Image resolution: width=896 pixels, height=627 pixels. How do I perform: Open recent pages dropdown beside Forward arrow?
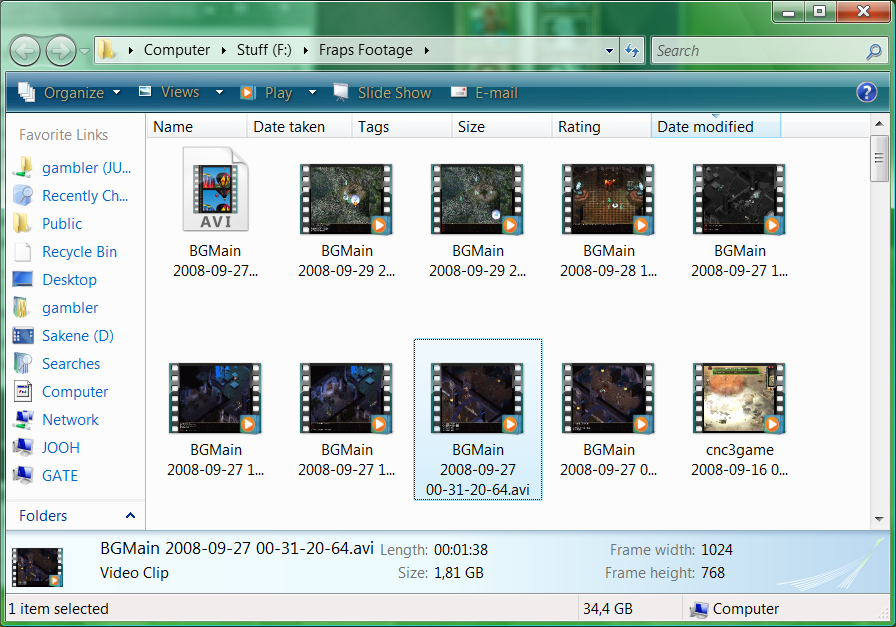[x=85, y=51]
